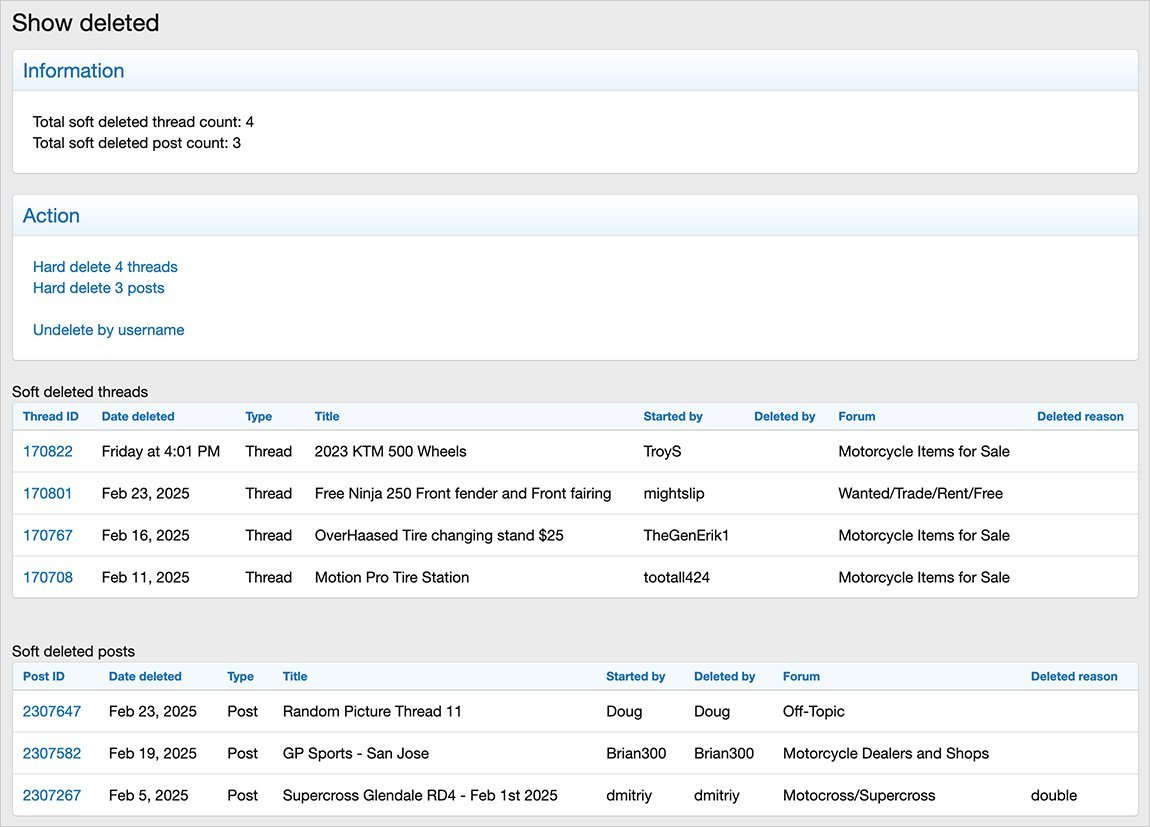Click "Title" header in the threads table
Screen dimensions: 1150x827
(x=327, y=416)
